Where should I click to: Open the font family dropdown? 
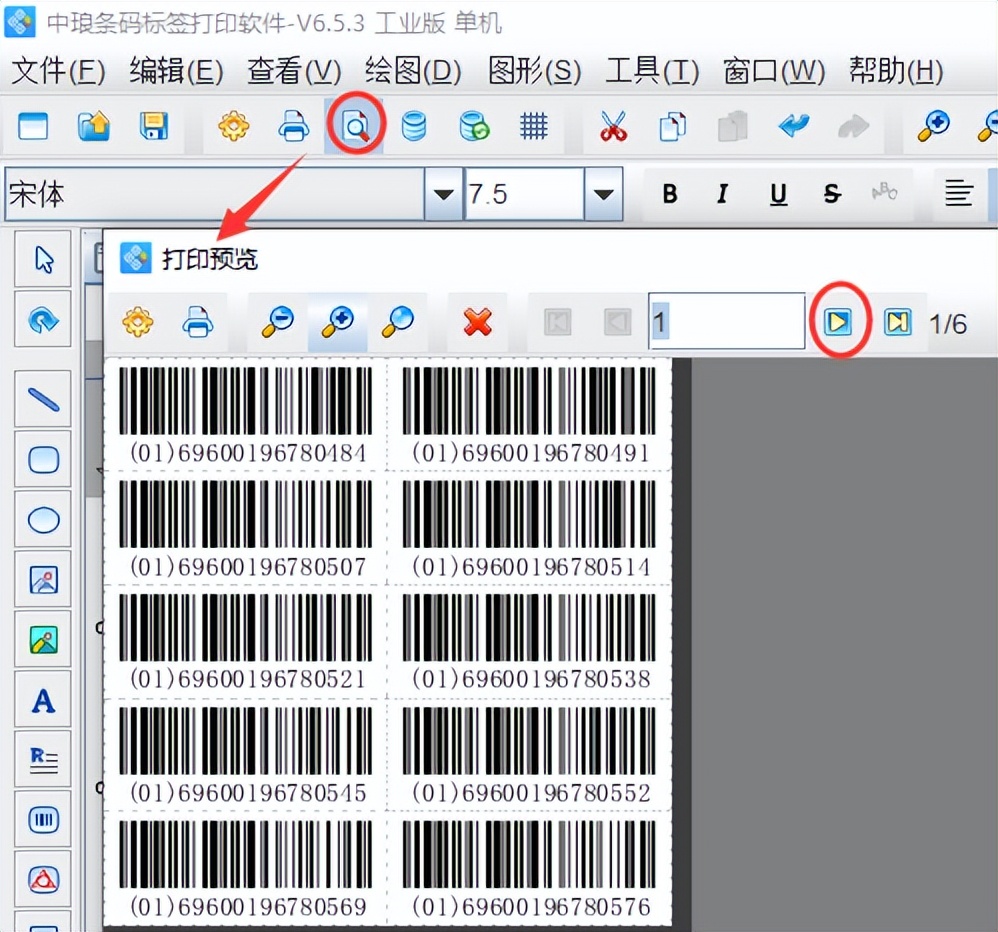(440, 194)
